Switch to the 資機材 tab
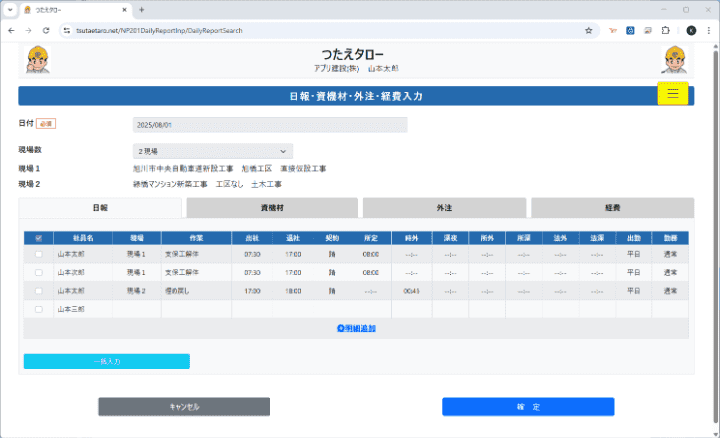Viewport: 720px width, 438px height. click(272, 208)
